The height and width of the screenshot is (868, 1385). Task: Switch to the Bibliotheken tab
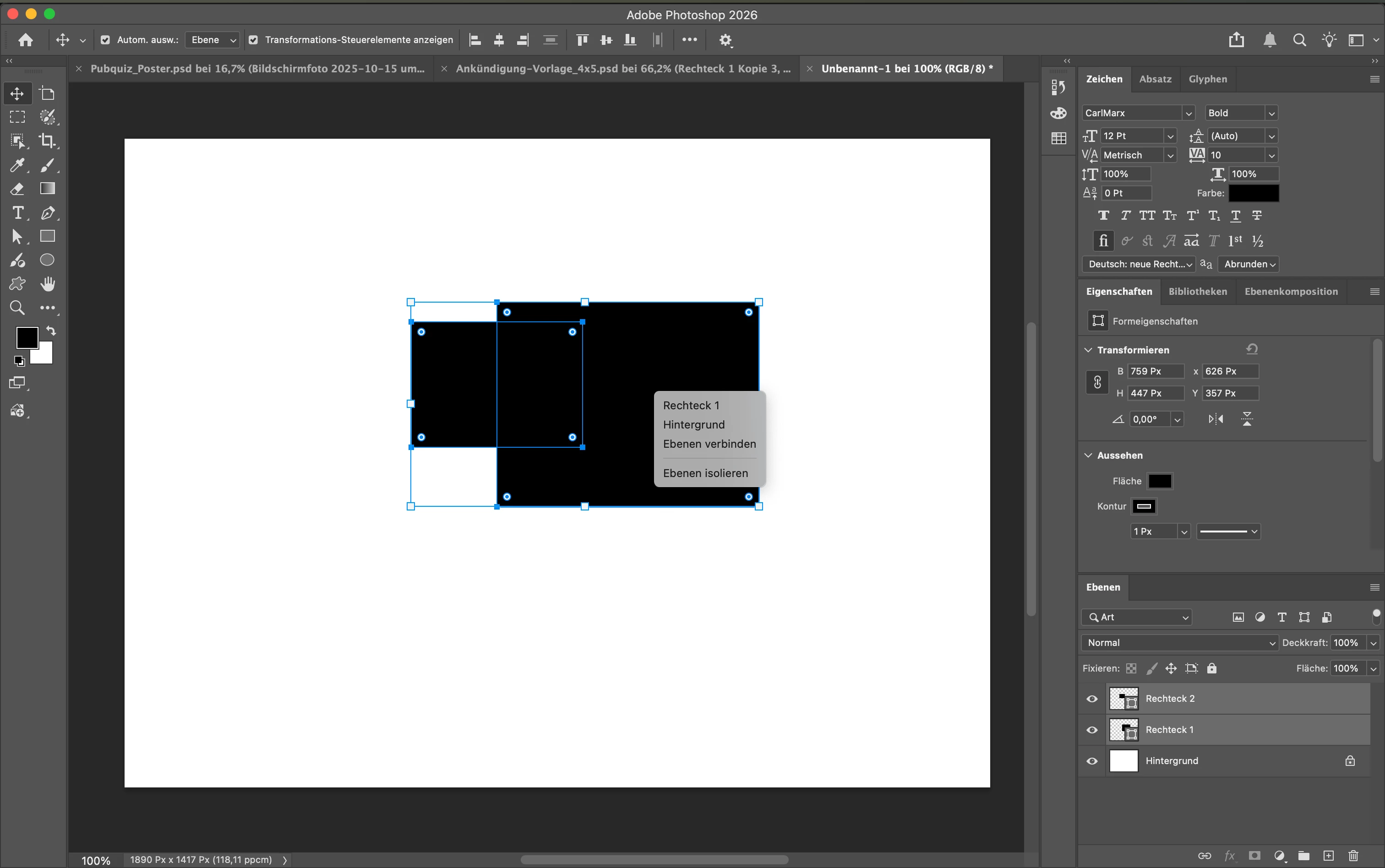pyautogui.click(x=1197, y=291)
